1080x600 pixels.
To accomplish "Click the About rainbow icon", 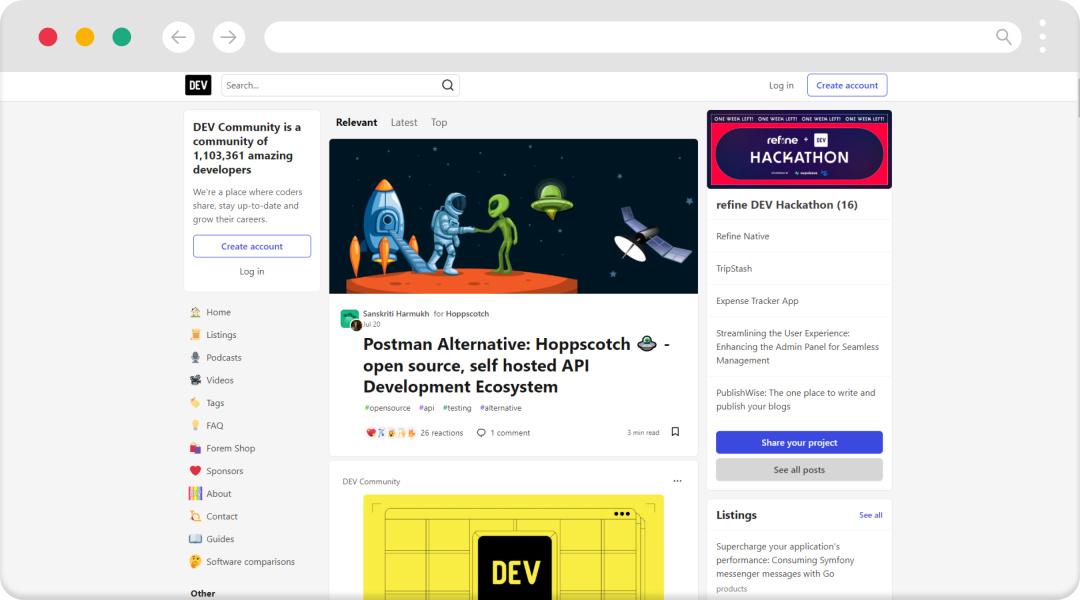I will [x=196, y=494].
